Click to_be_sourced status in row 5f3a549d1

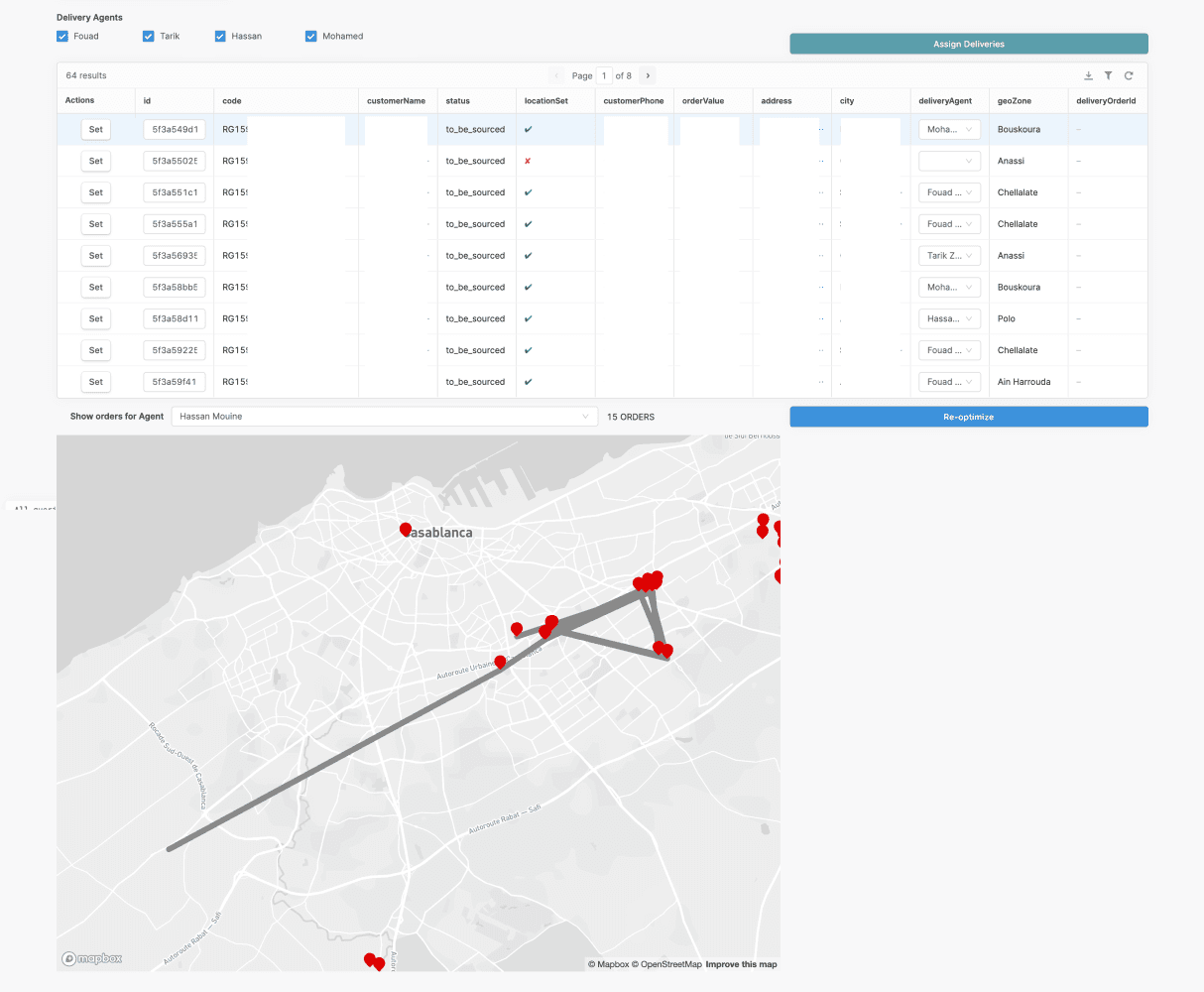point(475,129)
